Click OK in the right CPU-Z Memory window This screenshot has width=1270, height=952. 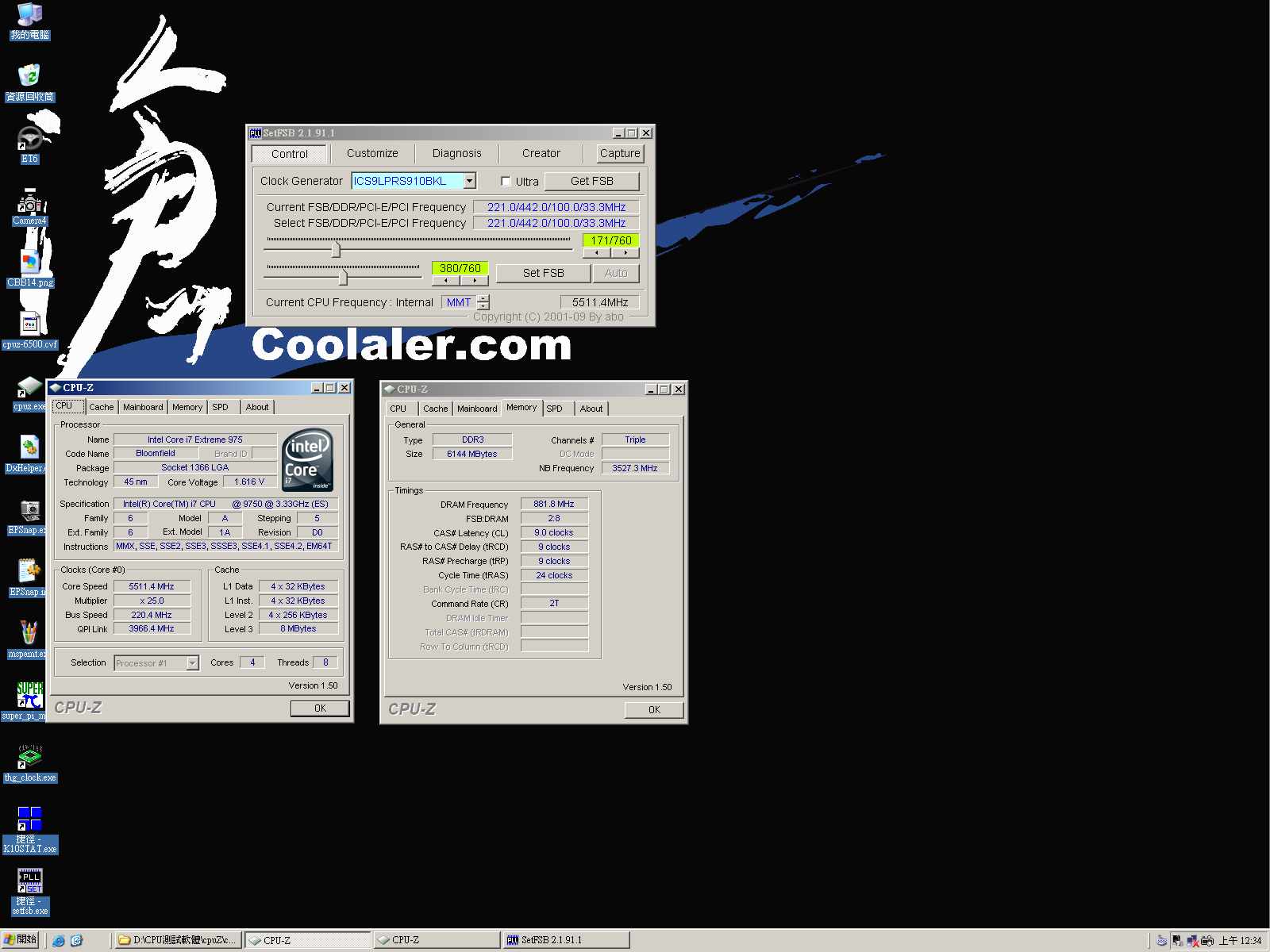(654, 710)
